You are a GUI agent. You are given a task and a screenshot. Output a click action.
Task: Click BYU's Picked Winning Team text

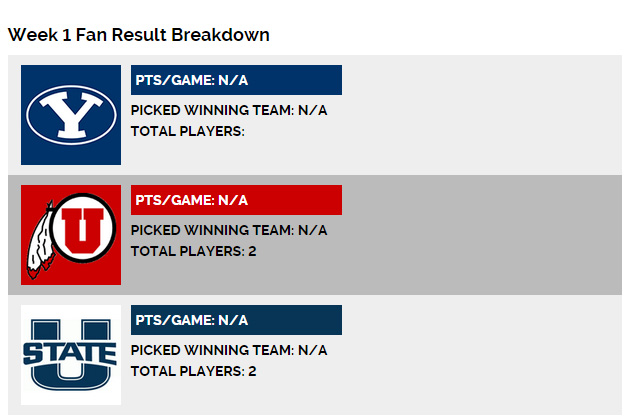[229, 110]
